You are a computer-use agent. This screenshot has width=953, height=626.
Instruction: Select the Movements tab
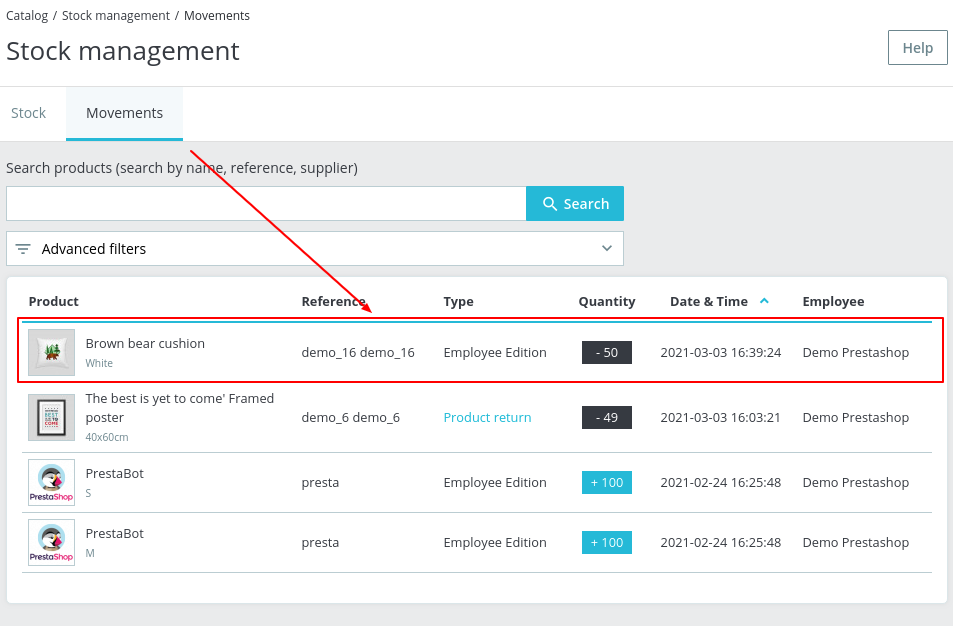click(124, 113)
